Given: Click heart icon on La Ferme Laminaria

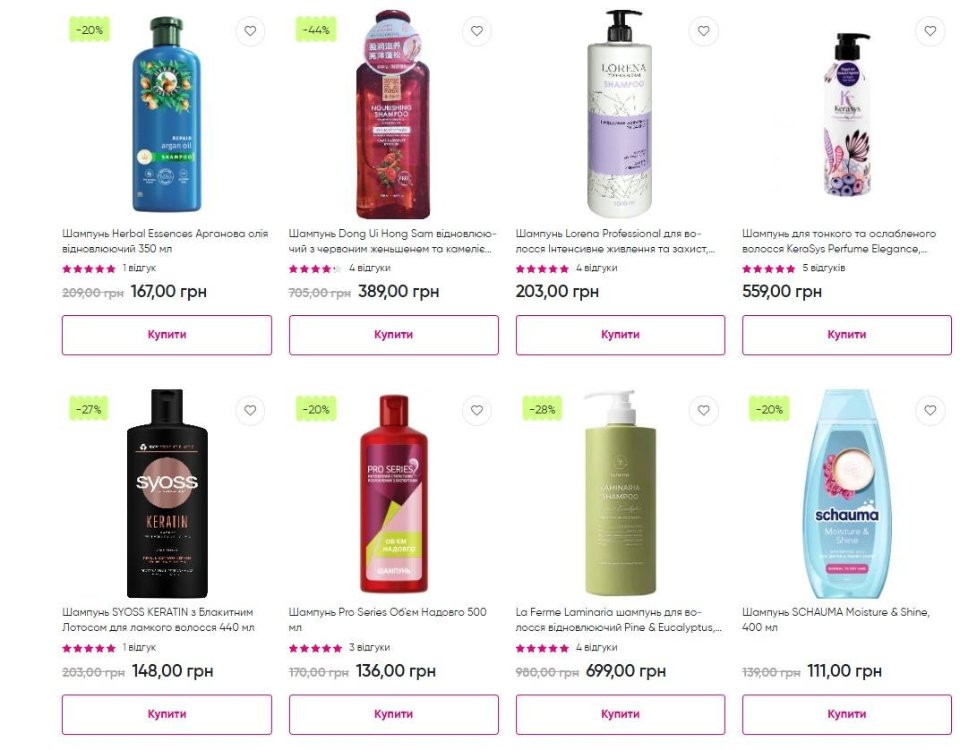Looking at the screenshot, I should tap(703, 410).
